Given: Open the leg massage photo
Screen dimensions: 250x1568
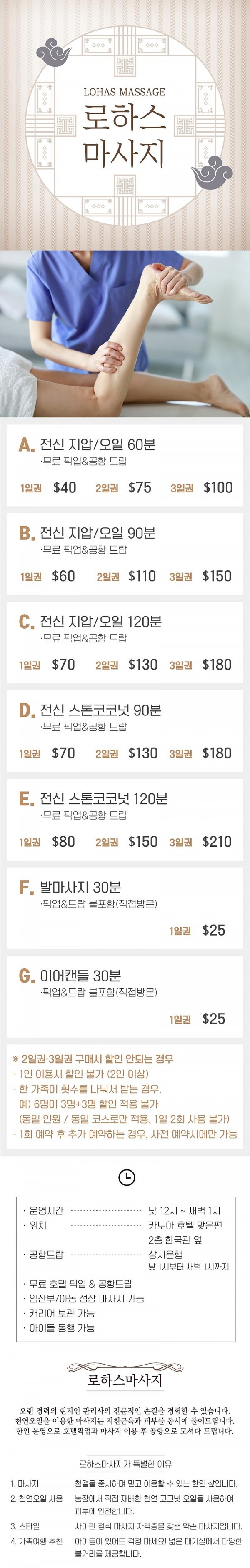Looking at the screenshot, I should 125,334.
